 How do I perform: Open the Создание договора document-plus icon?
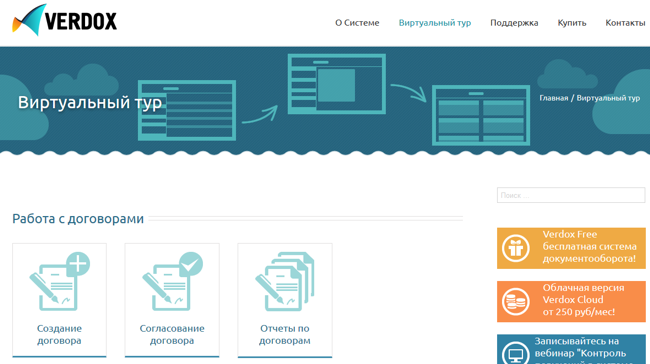coord(60,281)
